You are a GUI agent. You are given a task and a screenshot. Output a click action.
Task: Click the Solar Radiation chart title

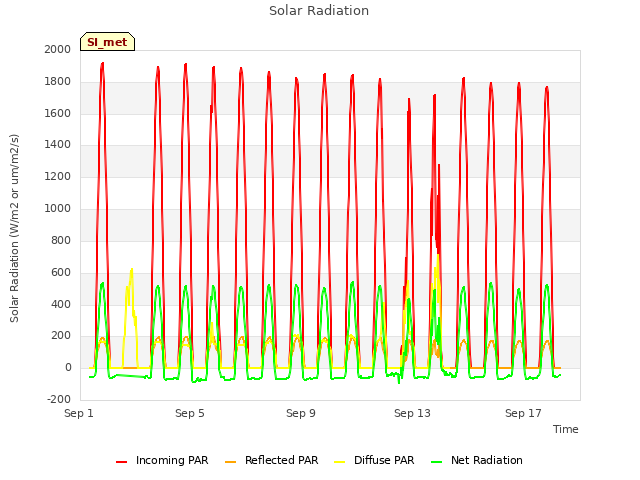(319, 11)
